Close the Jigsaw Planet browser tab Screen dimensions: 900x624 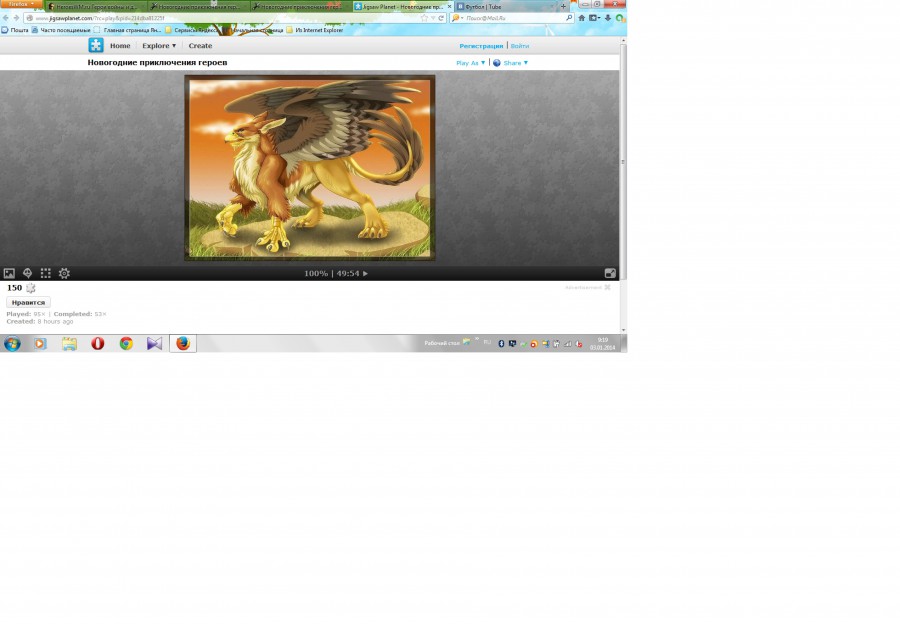449,6
